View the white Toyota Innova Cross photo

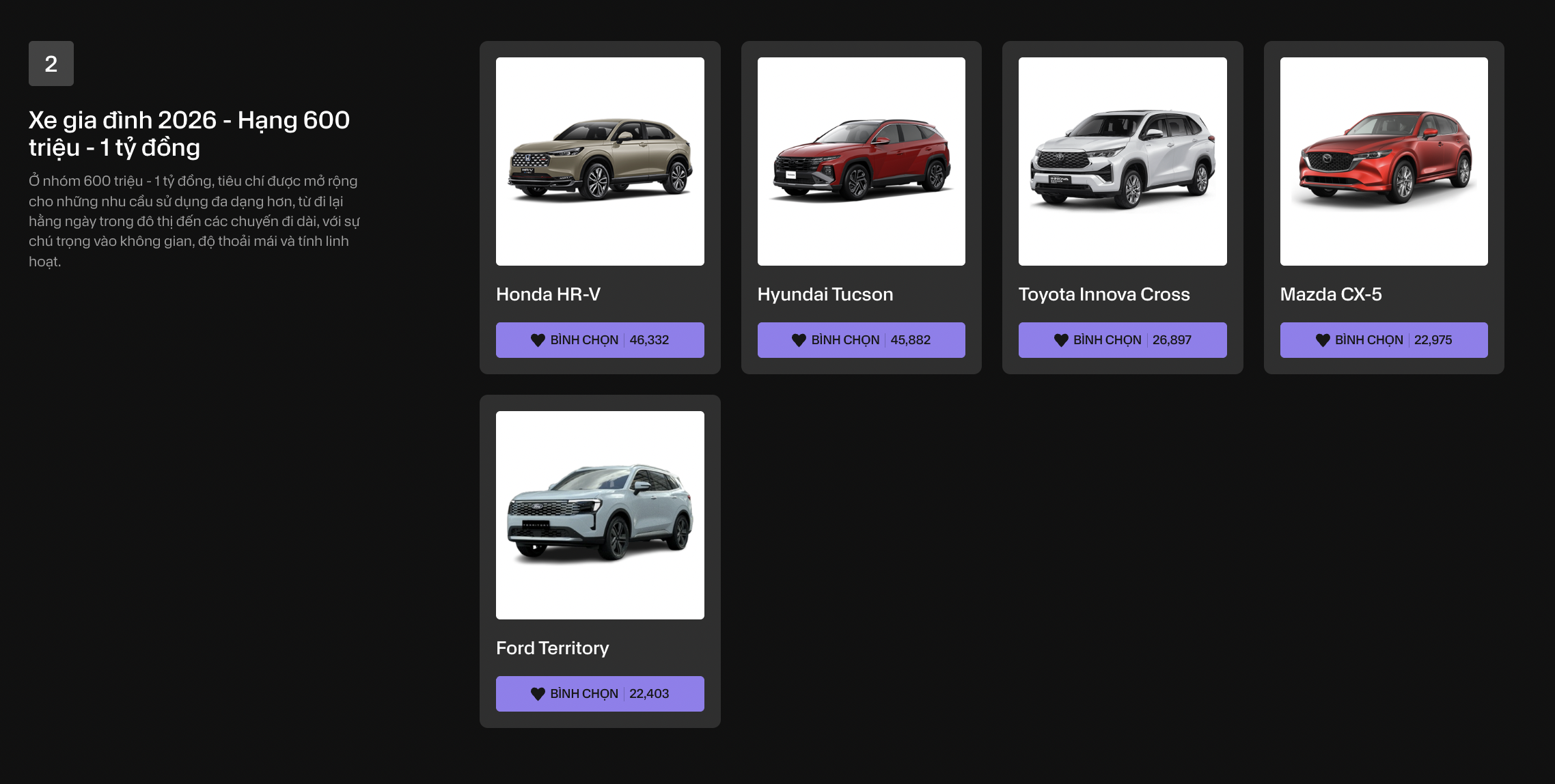coord(1123,161)
